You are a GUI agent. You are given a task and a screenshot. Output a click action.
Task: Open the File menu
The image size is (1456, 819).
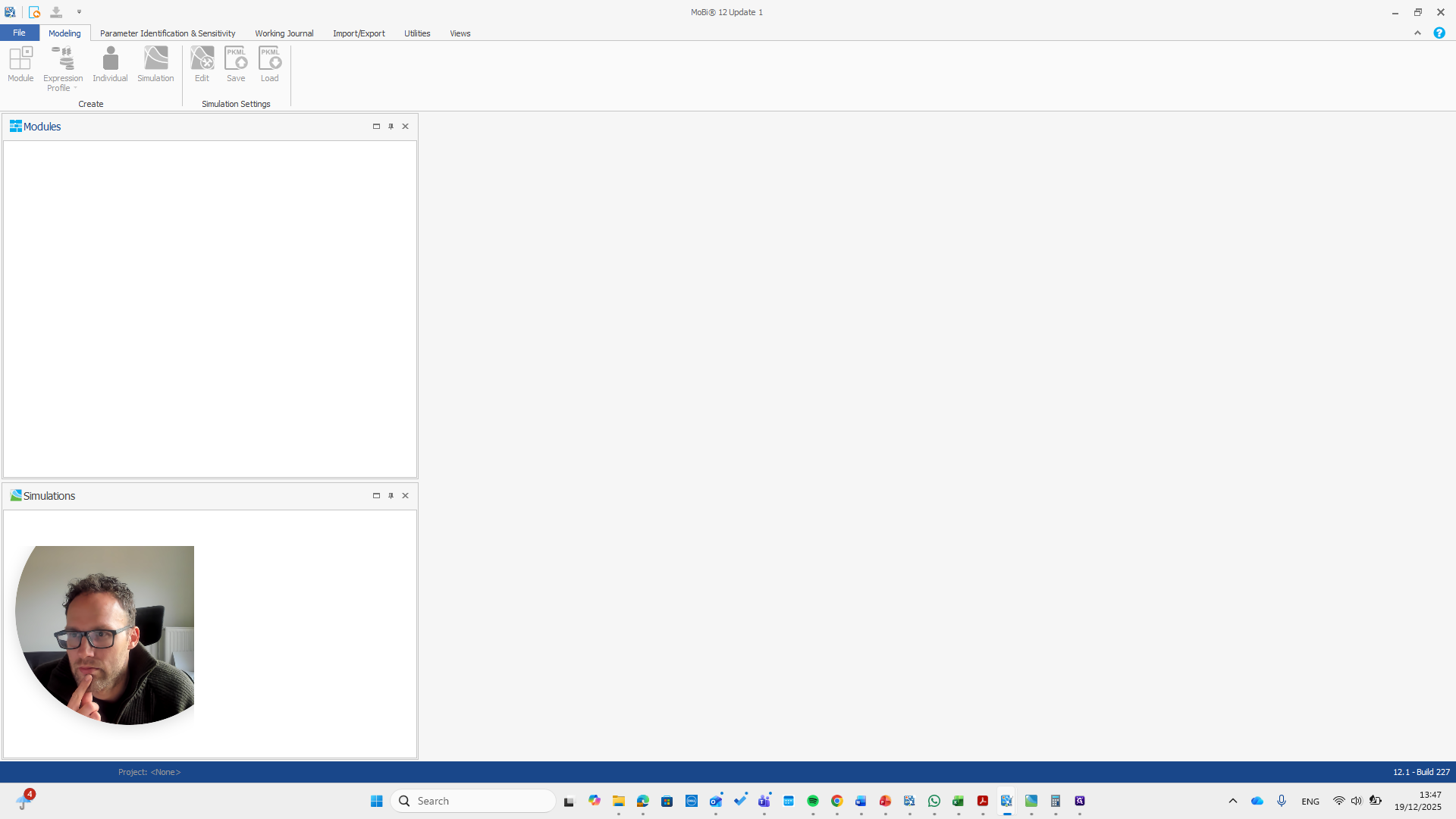point(19,33)
